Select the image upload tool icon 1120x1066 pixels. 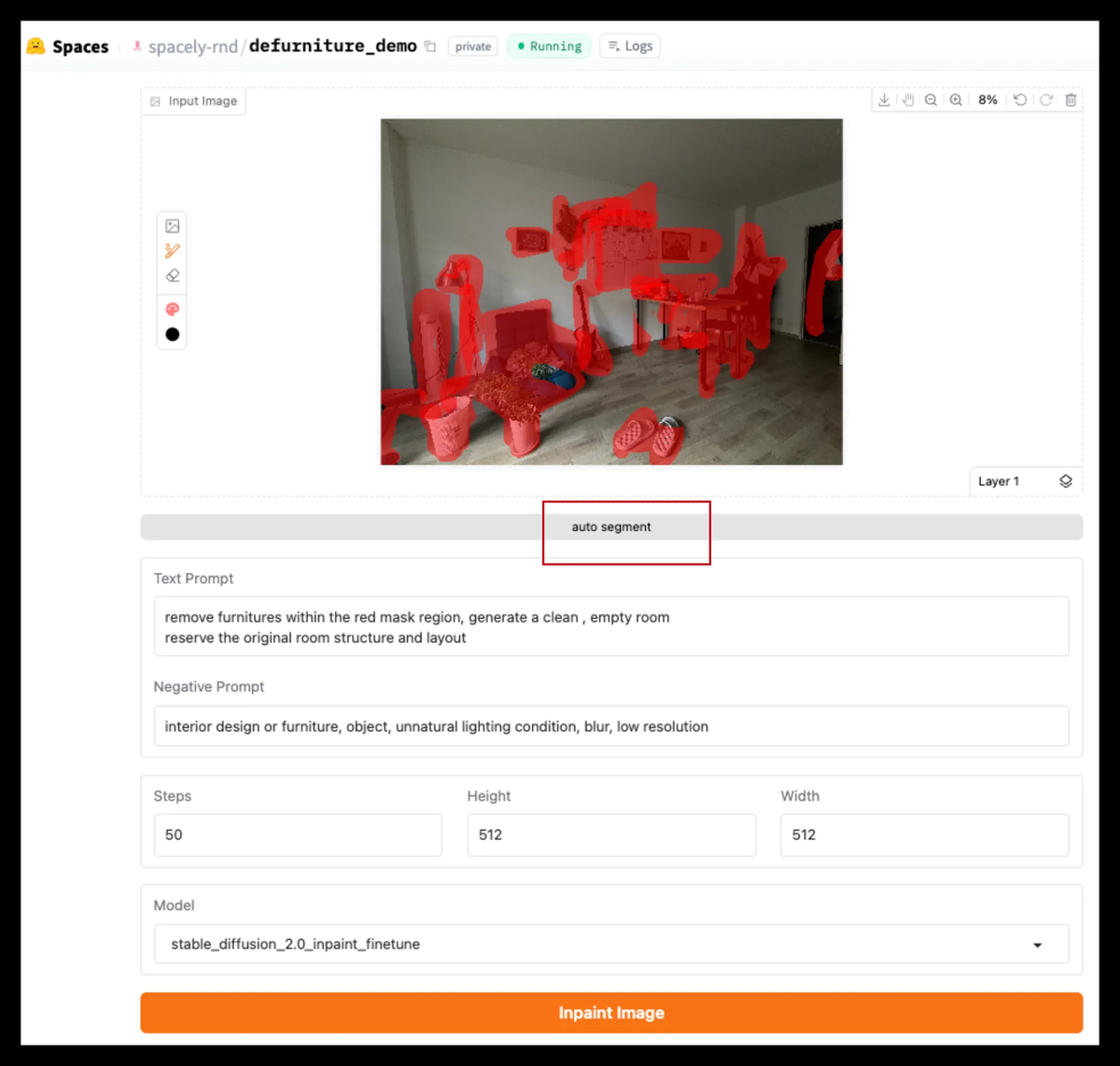tap(172, 226)
